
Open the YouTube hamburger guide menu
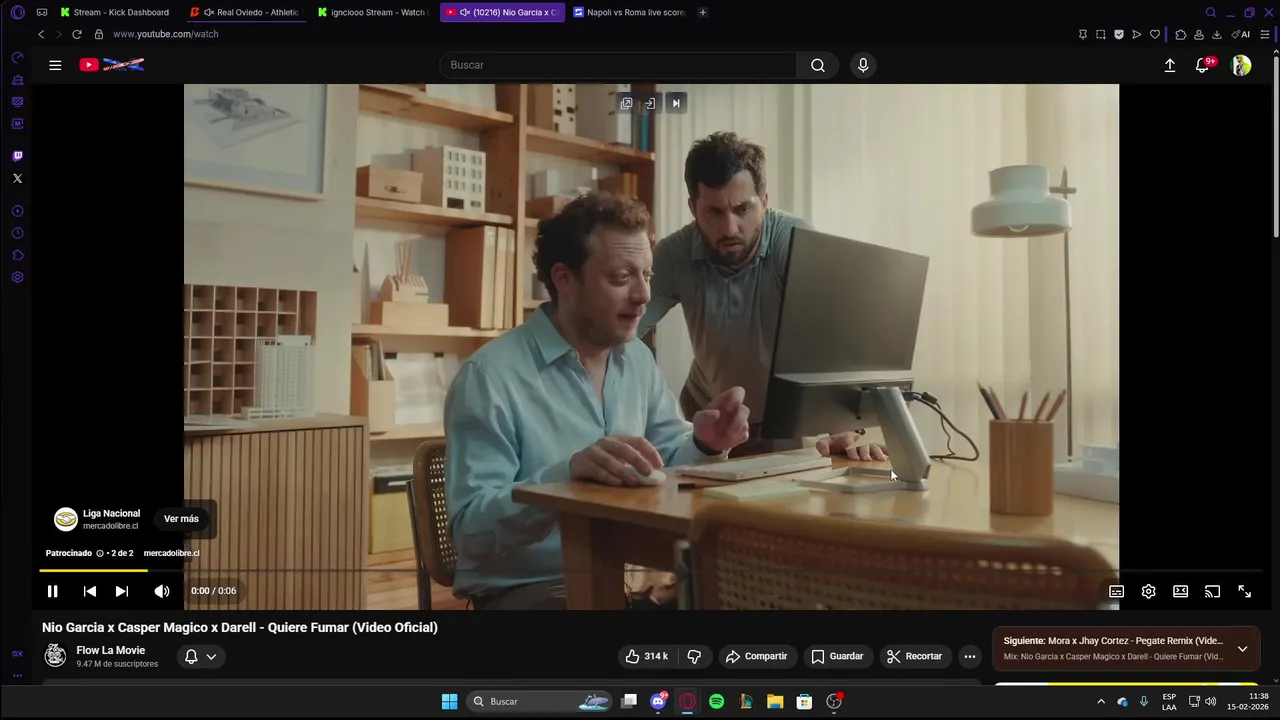click(55, 65)
